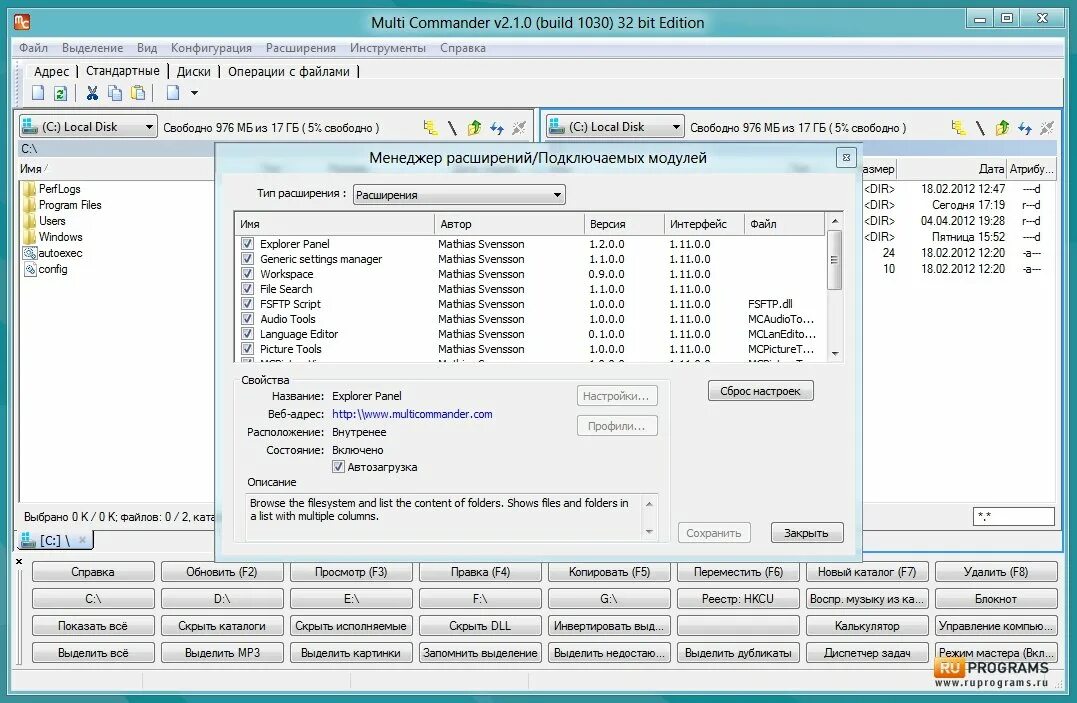Toggle the FSFTP Script checkbox
Viewport: 1077px width, 703px height.
247,304
